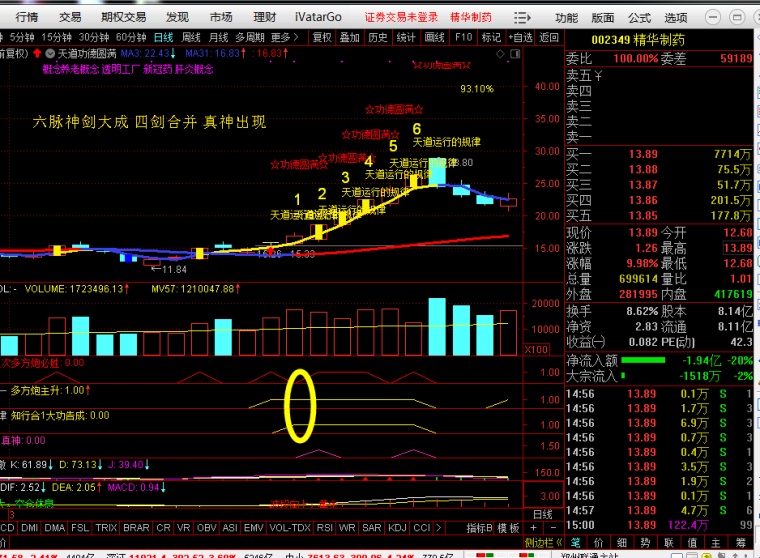Click the 叠加 overlay toolbar button
Screen dimensions: 760x558
(x=349, y=37)
